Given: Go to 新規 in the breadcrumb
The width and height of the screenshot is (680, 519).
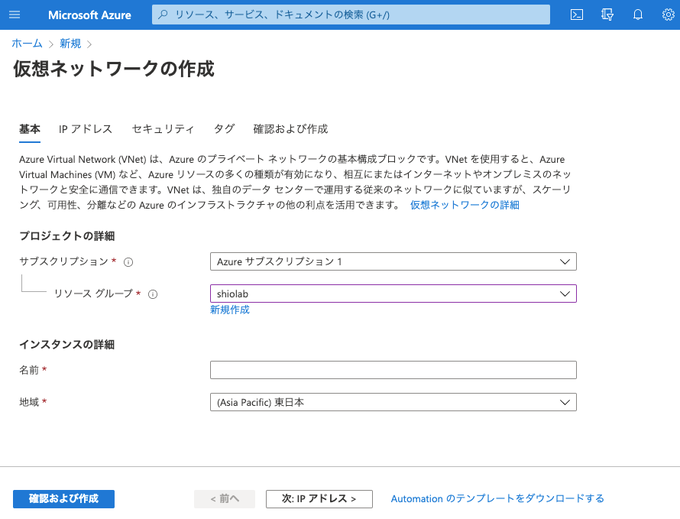Looking at the screenshot, I should [70, 43].
